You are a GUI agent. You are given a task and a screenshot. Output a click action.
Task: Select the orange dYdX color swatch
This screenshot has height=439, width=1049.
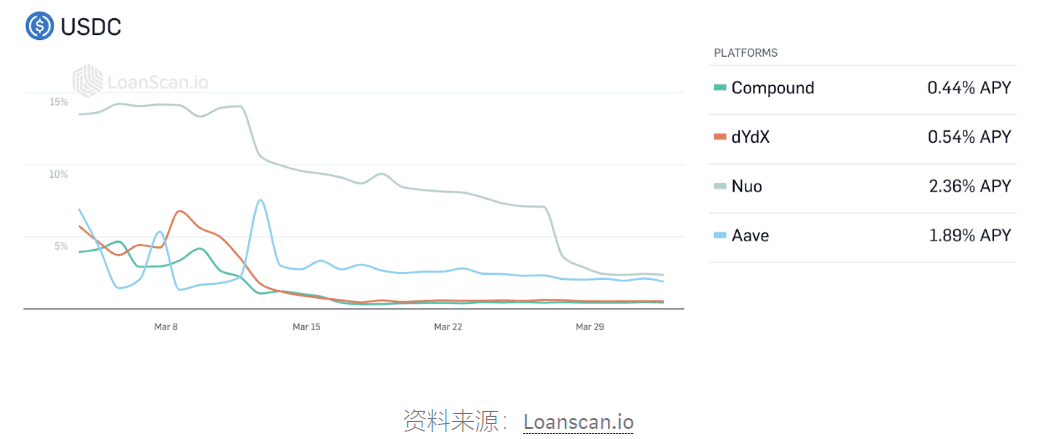720,137
